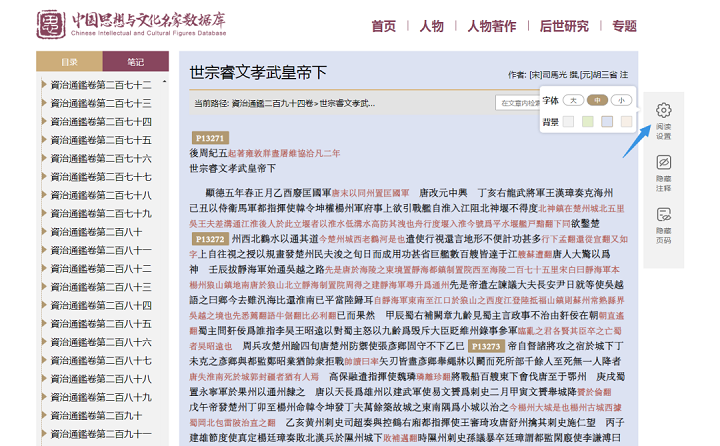
Task: Switch to the 笔记 notes tab
Action: click(134, 61)
